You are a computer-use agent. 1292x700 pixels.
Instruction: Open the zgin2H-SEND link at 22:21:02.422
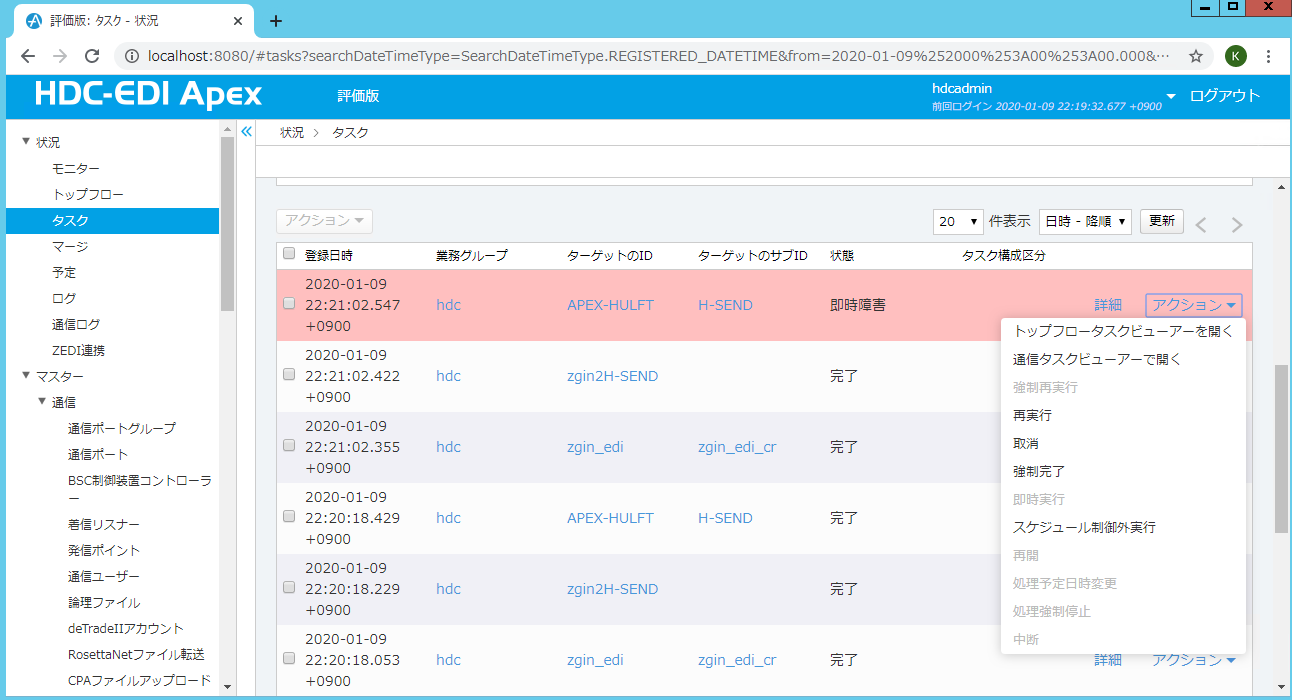click(612, 376)
